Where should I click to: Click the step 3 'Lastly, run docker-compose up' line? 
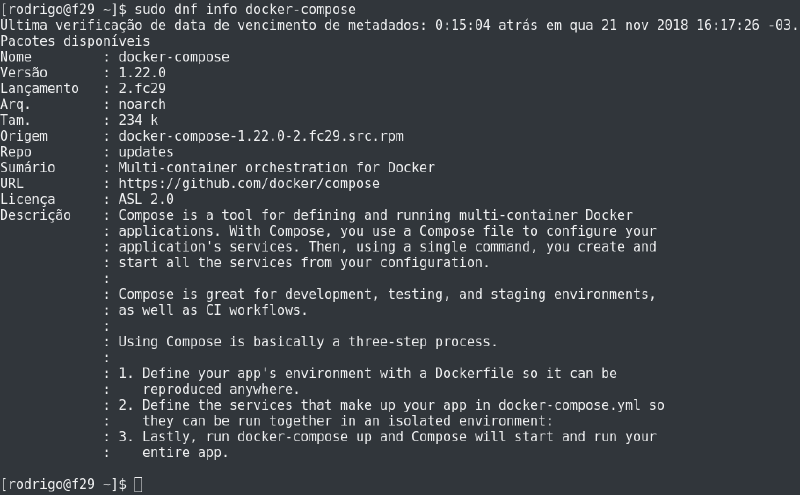[x=388, y=436]
